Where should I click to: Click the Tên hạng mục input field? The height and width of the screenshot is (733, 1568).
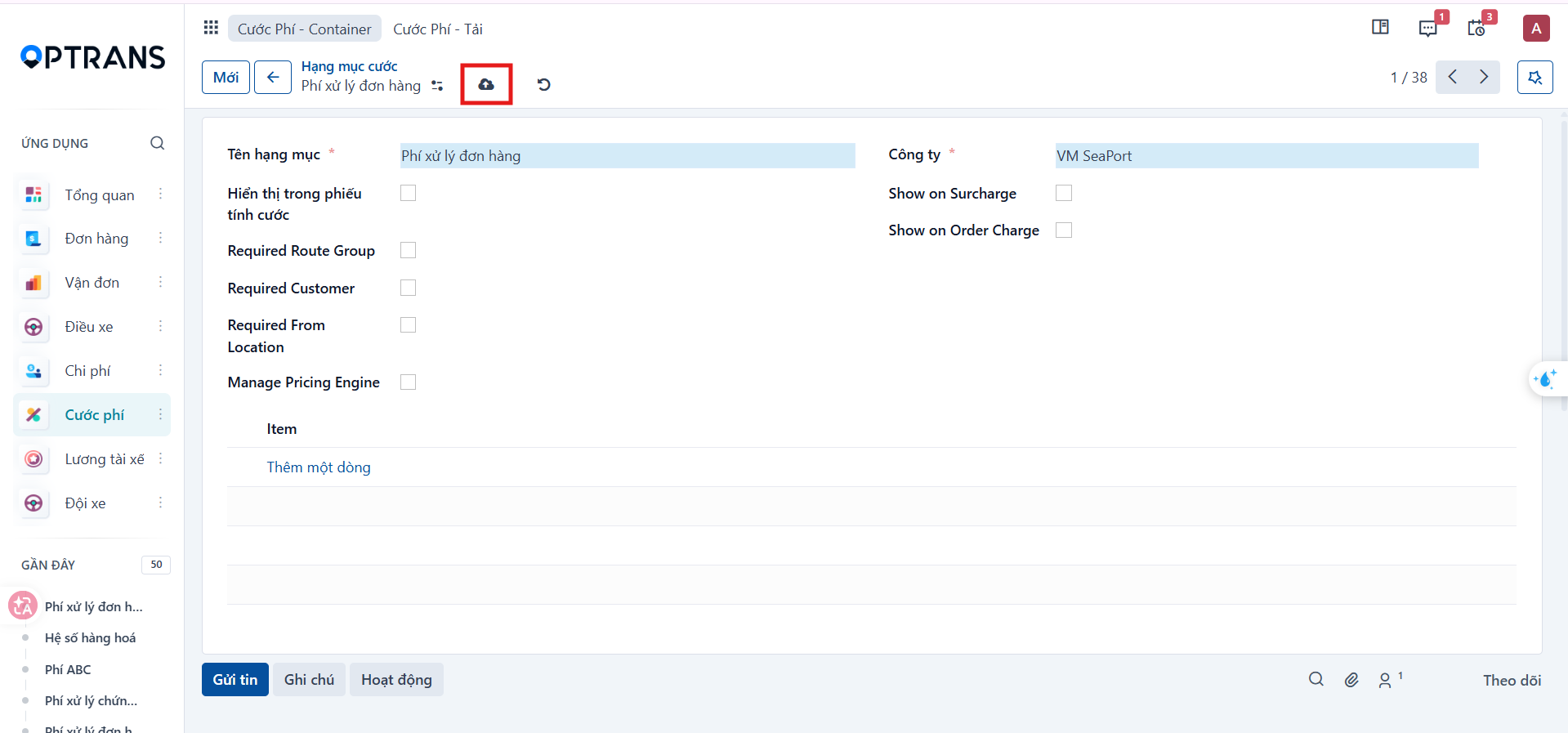628,156
